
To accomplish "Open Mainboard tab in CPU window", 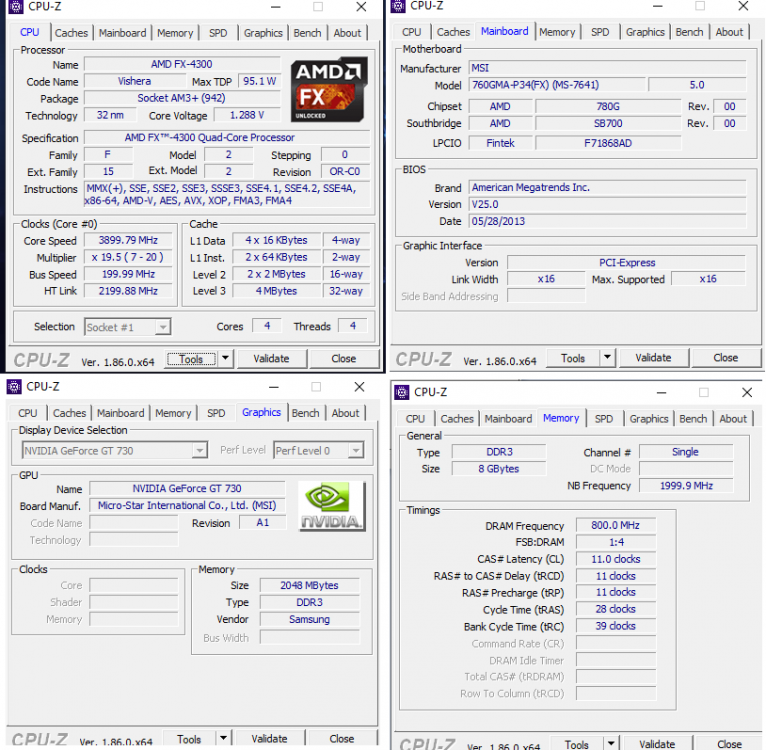I will 123,33.
